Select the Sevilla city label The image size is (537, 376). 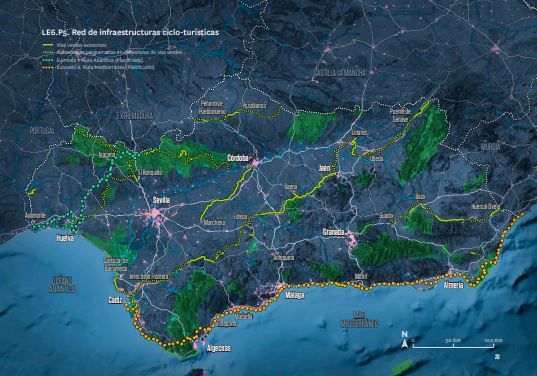161,200
